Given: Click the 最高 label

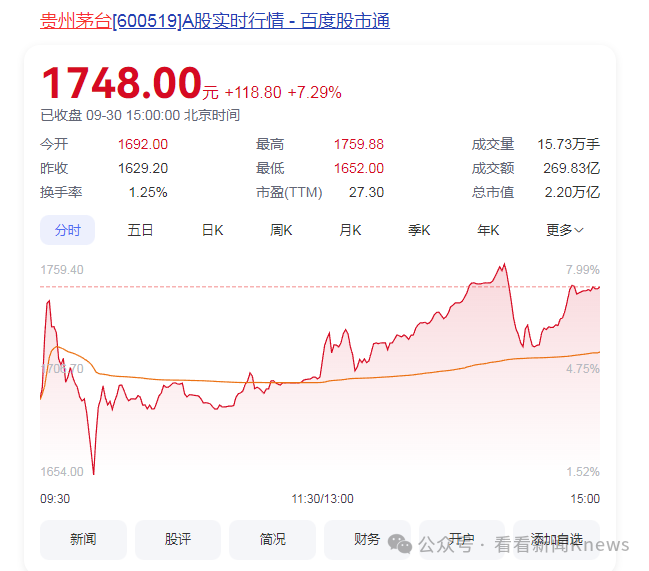Looking at the screenshot, I should pos(270,144).
